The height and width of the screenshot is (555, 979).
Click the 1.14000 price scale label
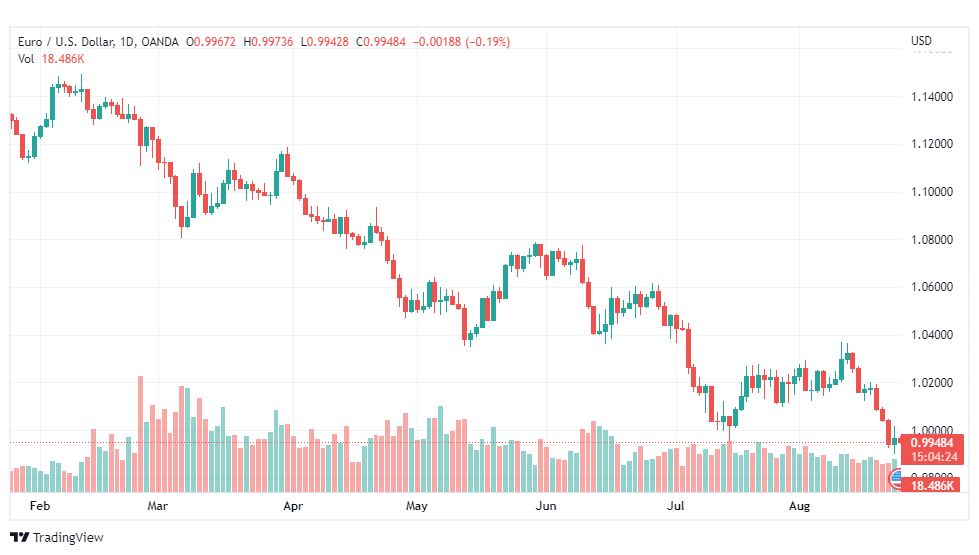click(x=932, y=97)
